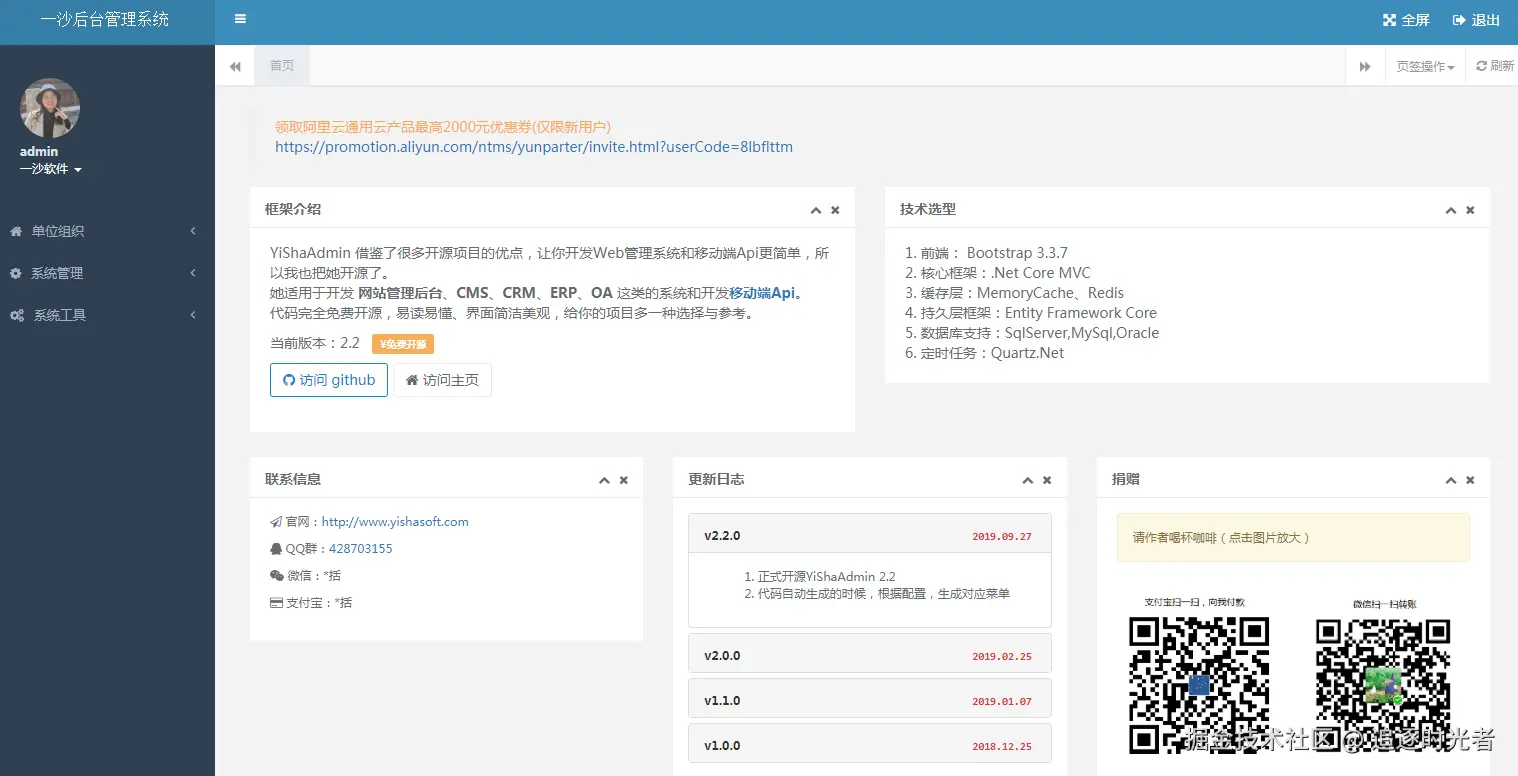Screen dimensions: 1518x776
Task: Click the Alipay QR code image
Action: 1199,685
